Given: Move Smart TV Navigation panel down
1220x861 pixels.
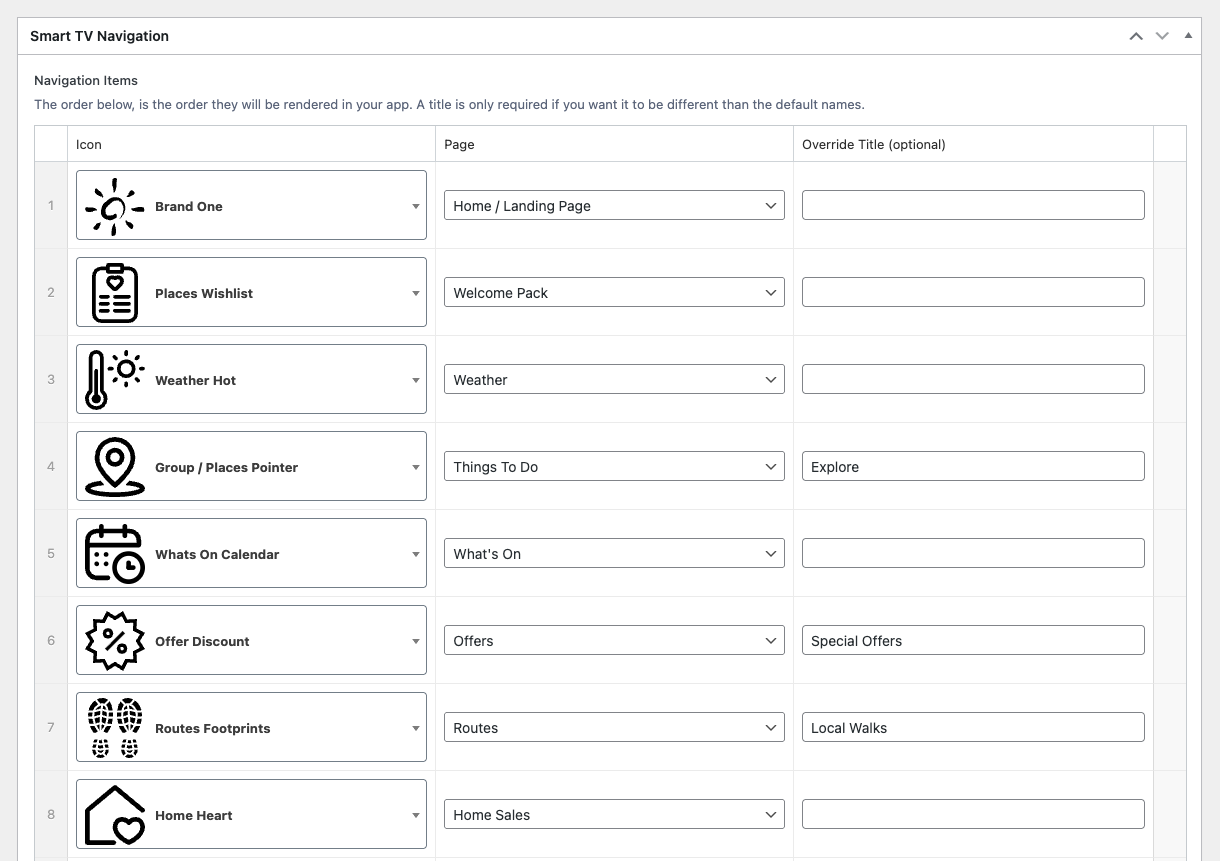Looking at the screenshot, I should pyautogui.click(x=1162, y=36).
